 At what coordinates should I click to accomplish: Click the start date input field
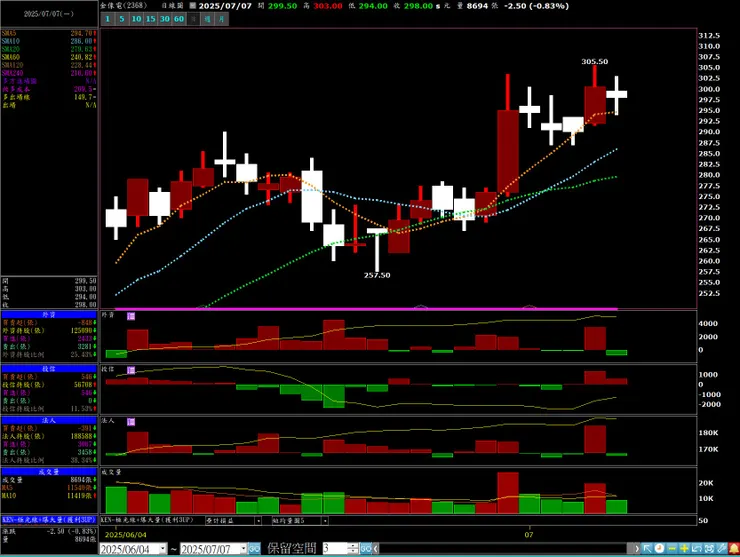tap(129, 549)
